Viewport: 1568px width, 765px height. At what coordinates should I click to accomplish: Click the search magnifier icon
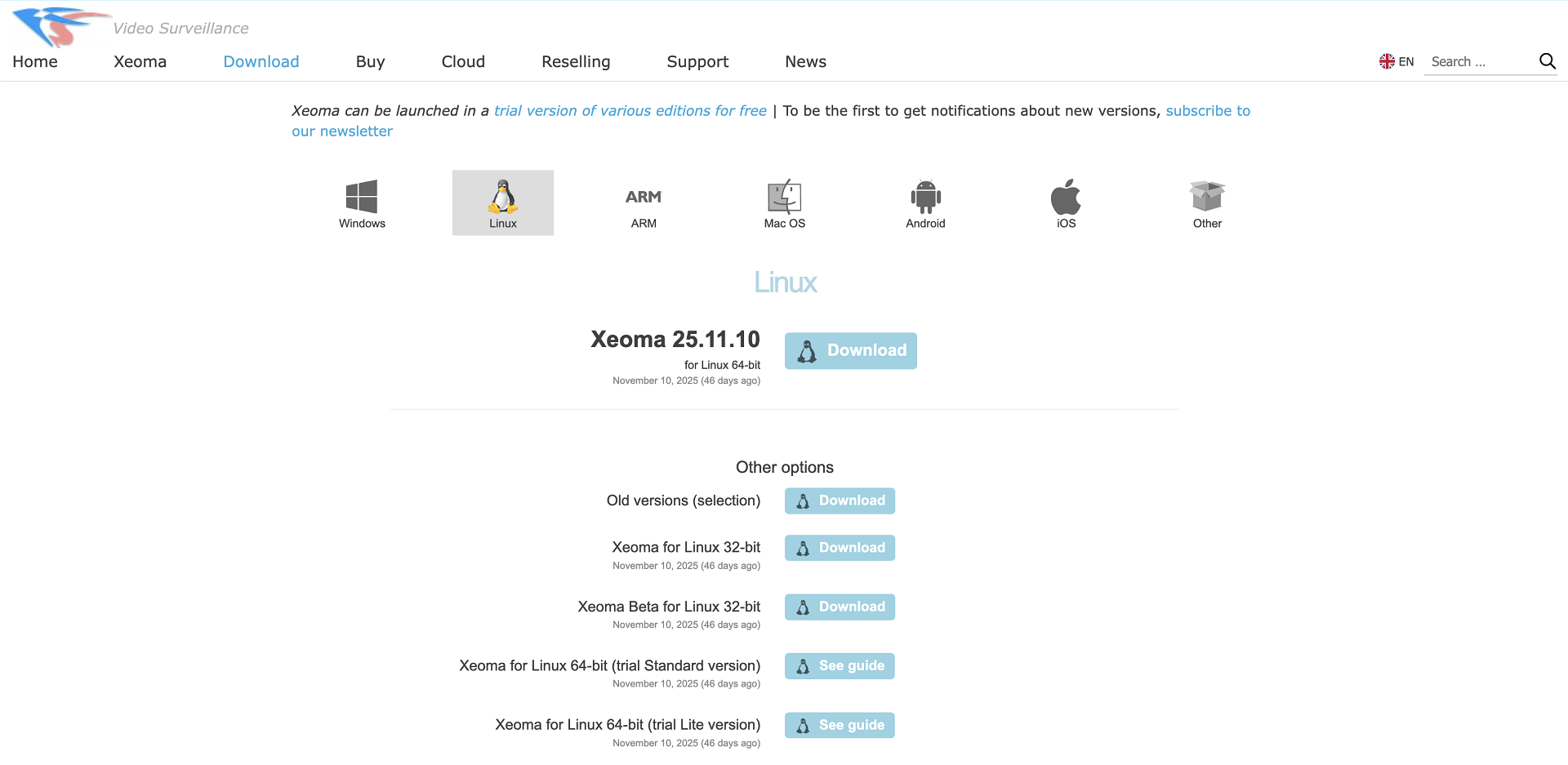coord(1548,61)
